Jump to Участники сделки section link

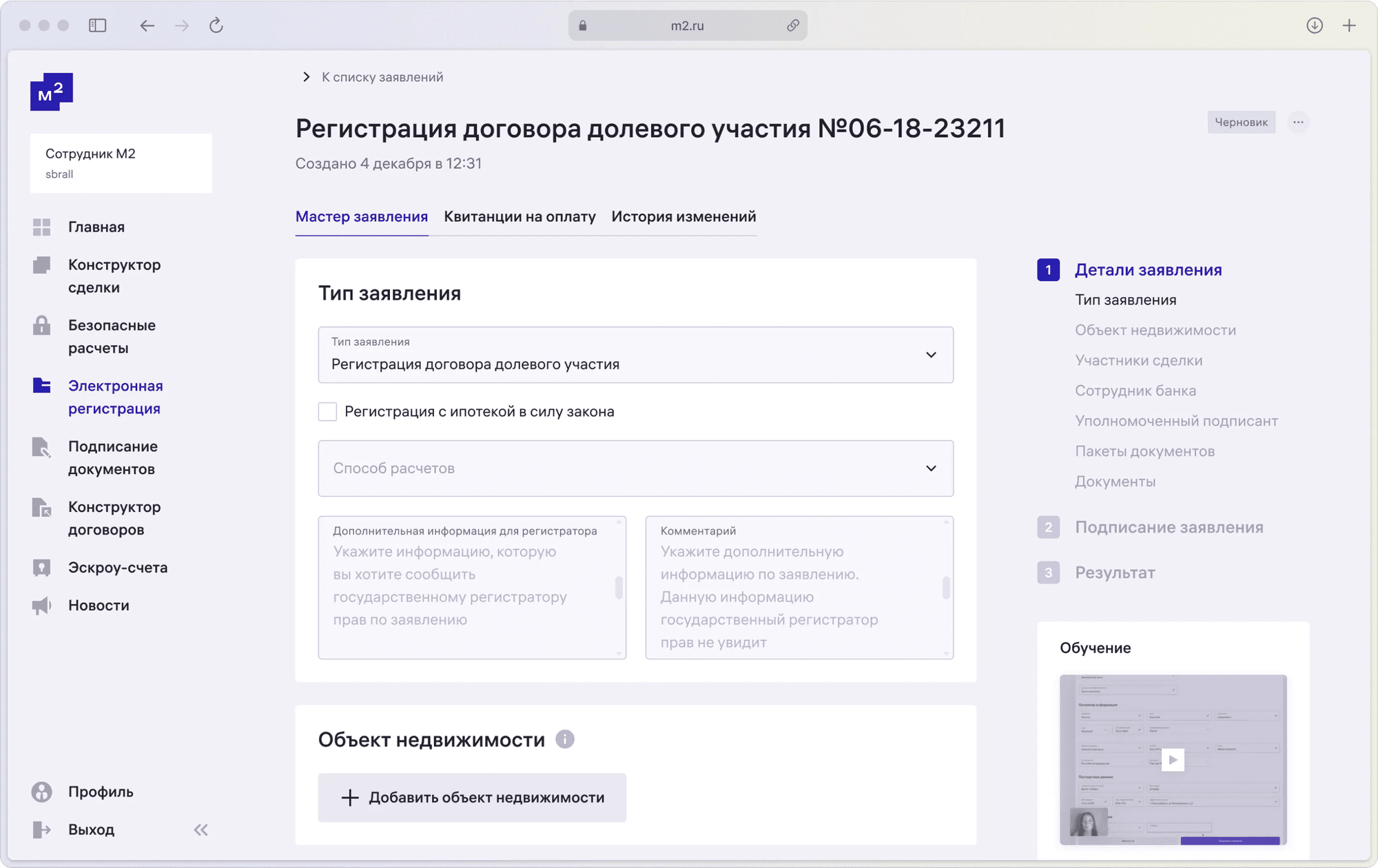[1138, 360]
